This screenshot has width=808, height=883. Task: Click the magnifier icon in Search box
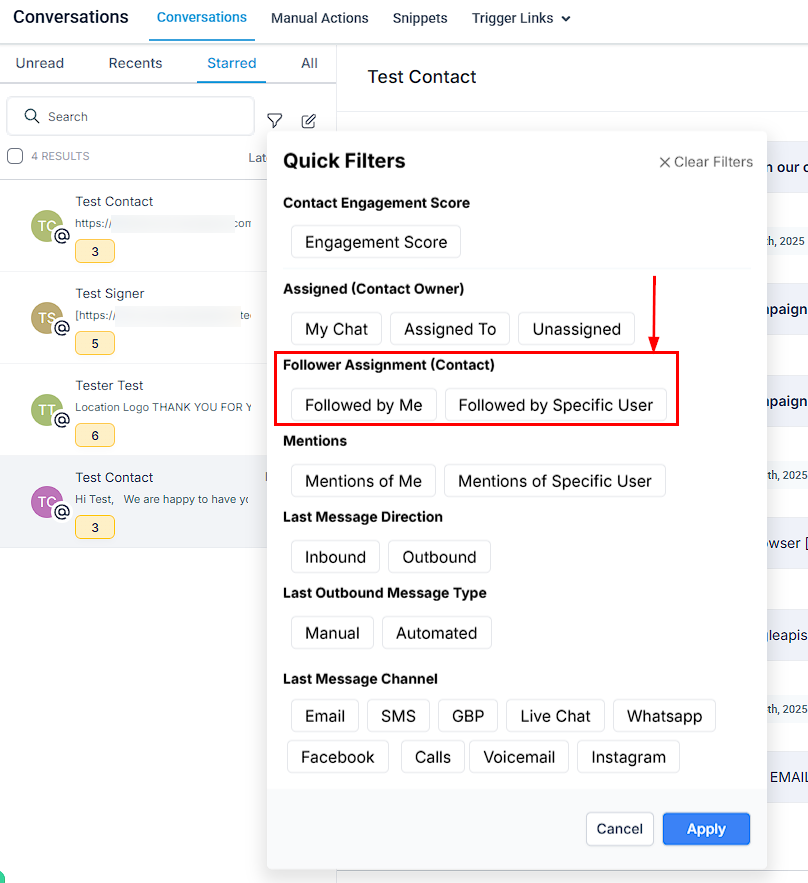point(32,116)
